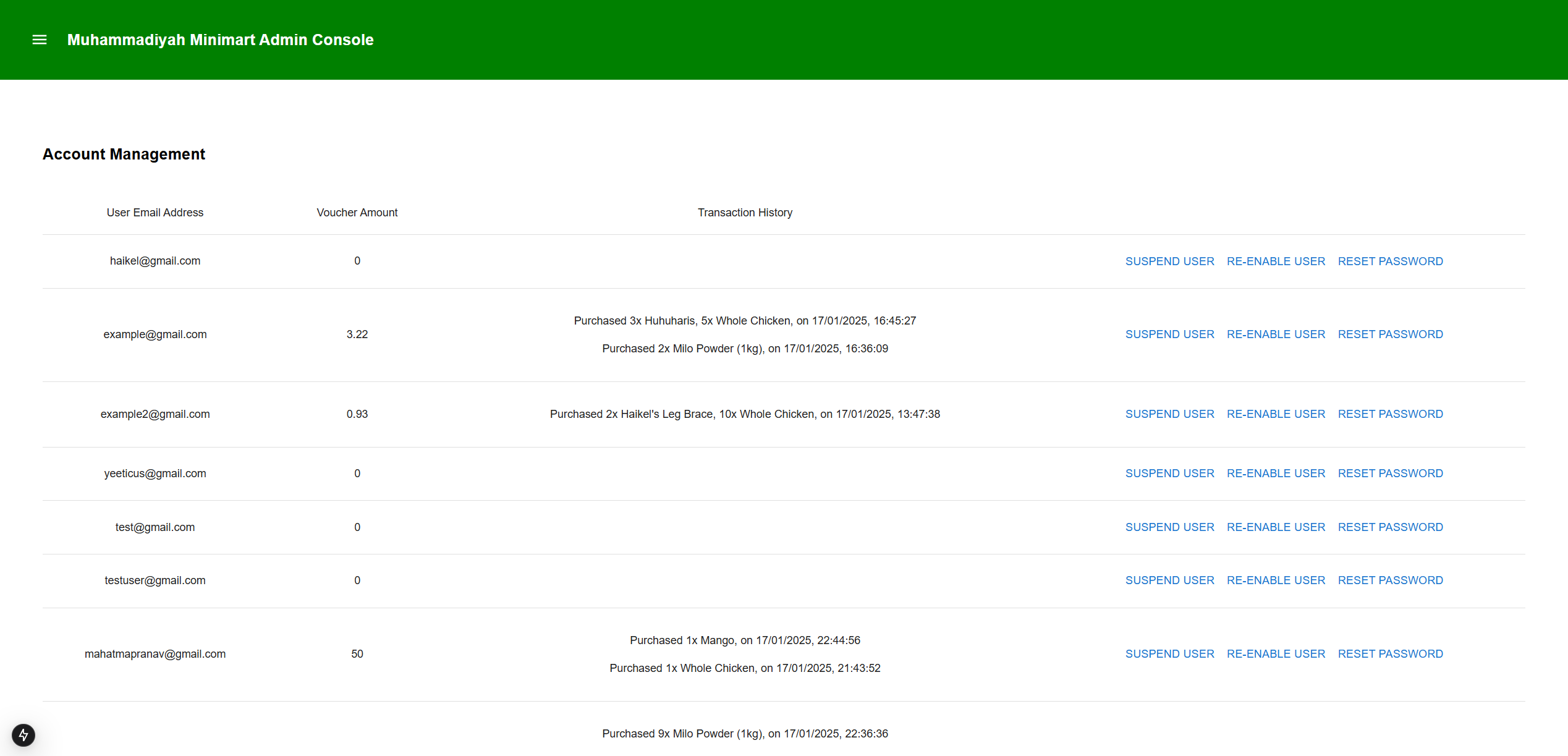
Task: Re-enable user test@gmail.com
Action: (x=1276, y=527)
